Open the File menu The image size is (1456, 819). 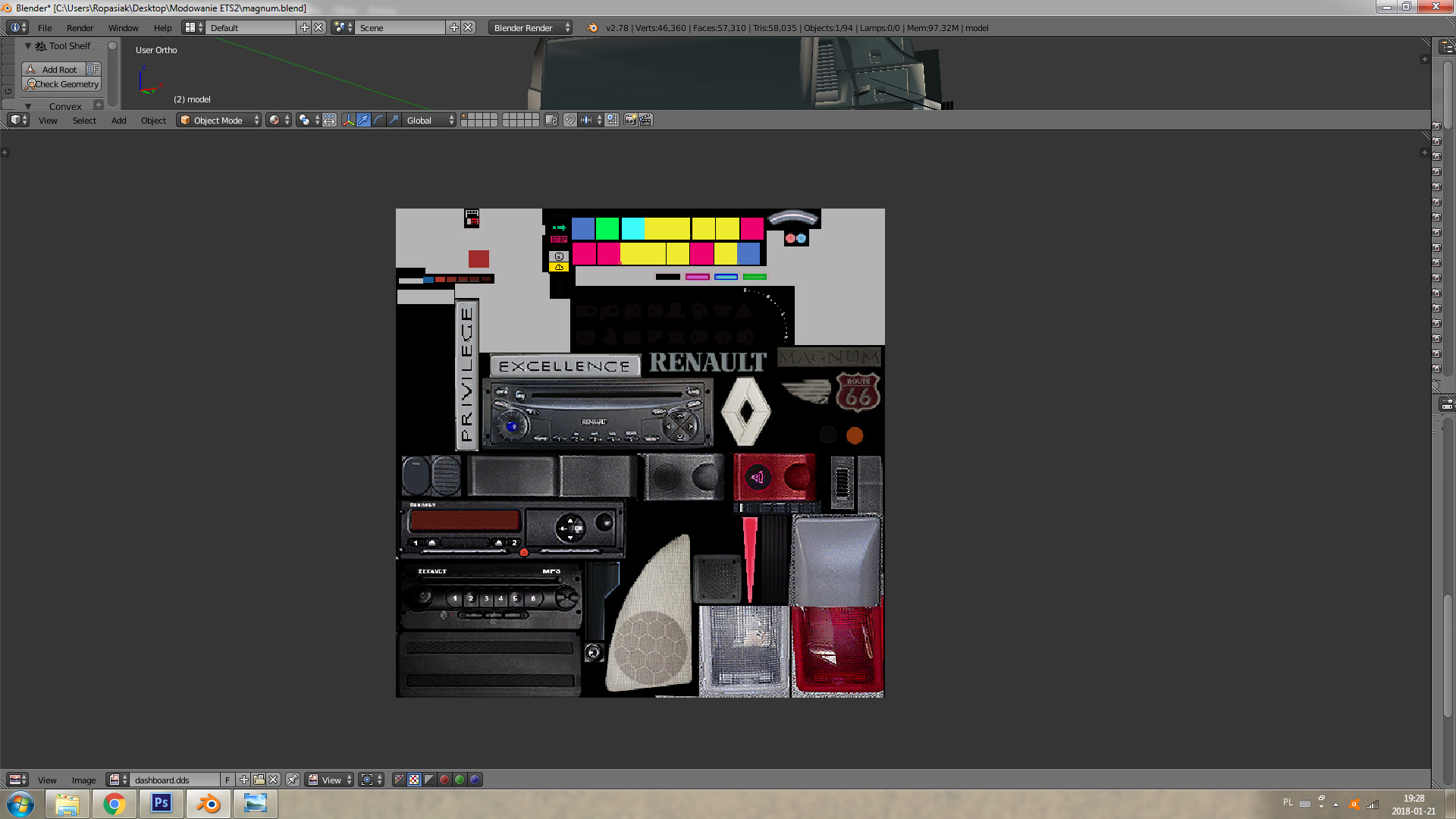[x=45, y=28]
